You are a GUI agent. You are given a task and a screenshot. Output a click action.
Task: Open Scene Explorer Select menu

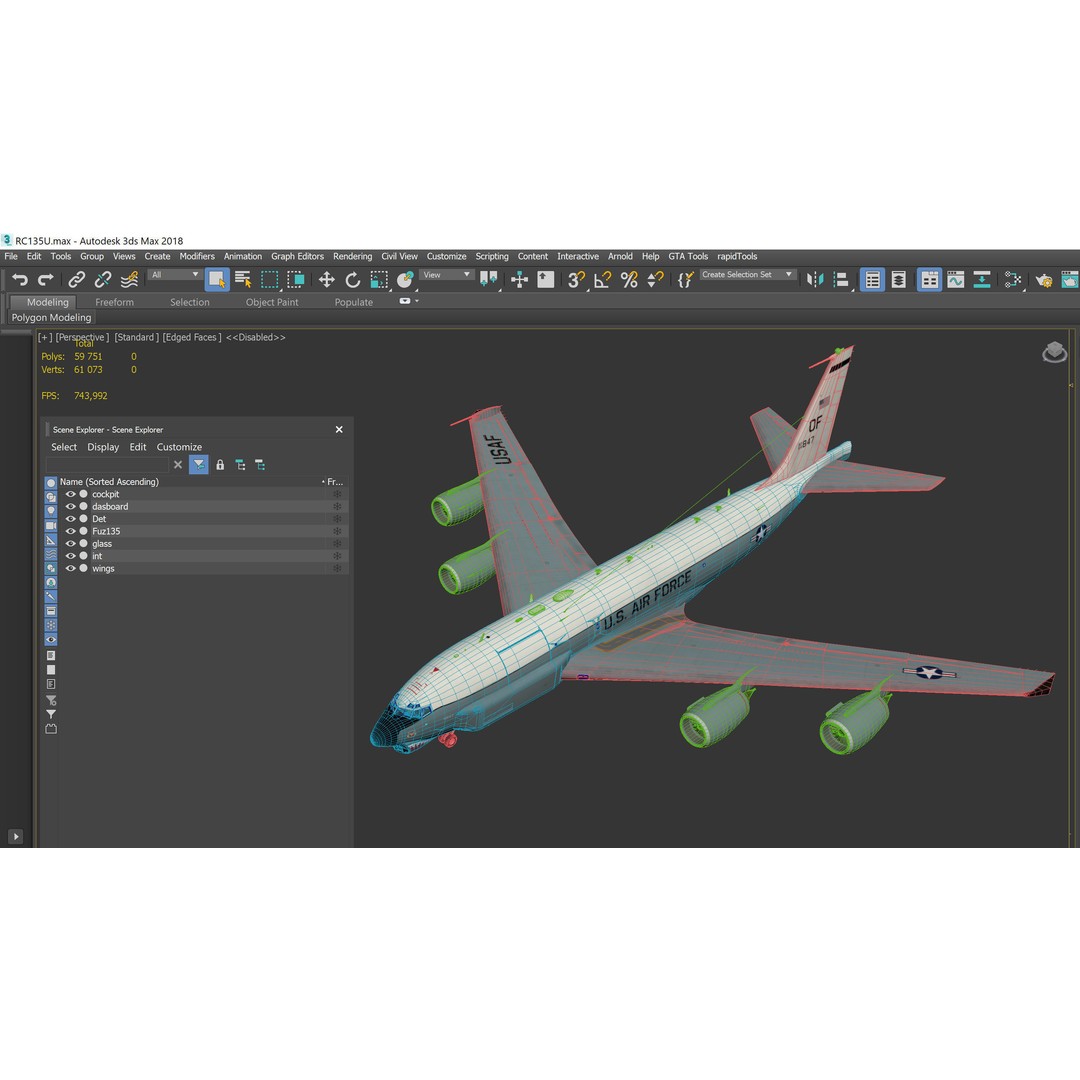[x=64, y=447]
